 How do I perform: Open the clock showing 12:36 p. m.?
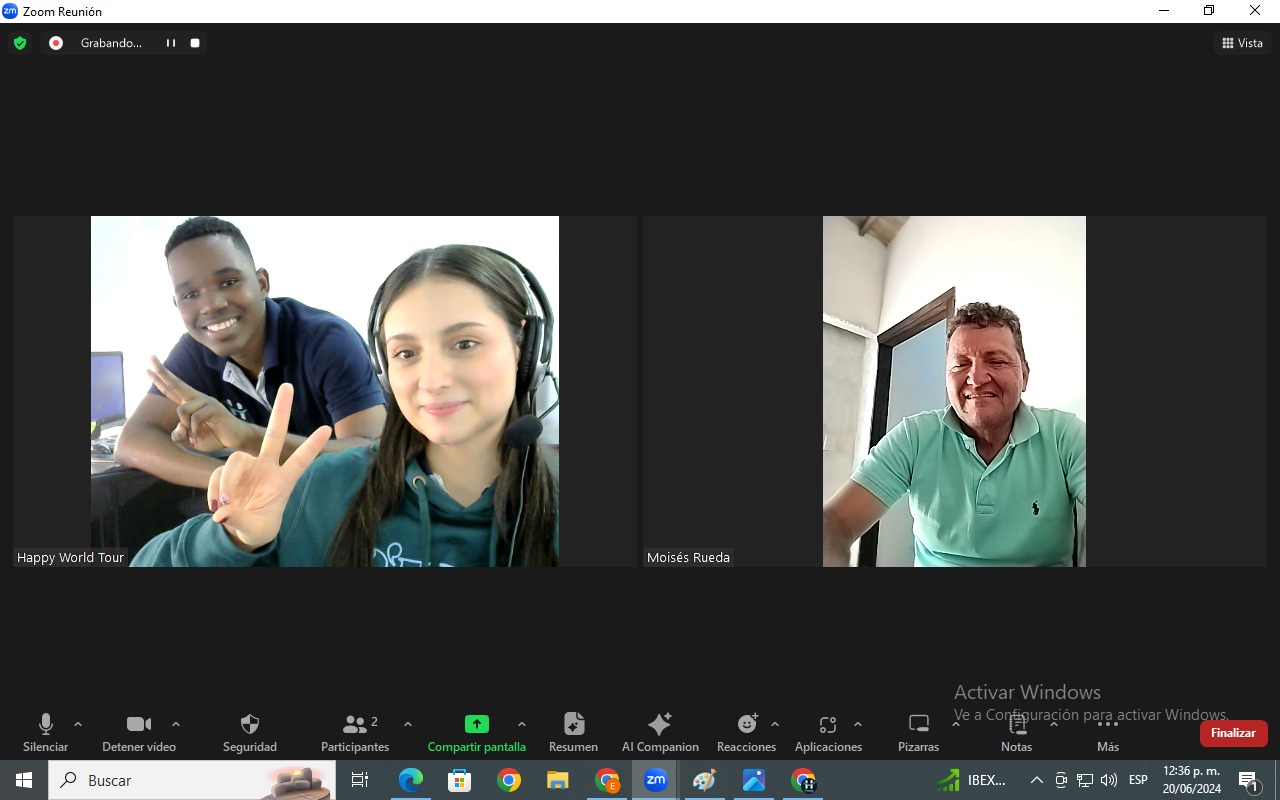(1192, 780)
